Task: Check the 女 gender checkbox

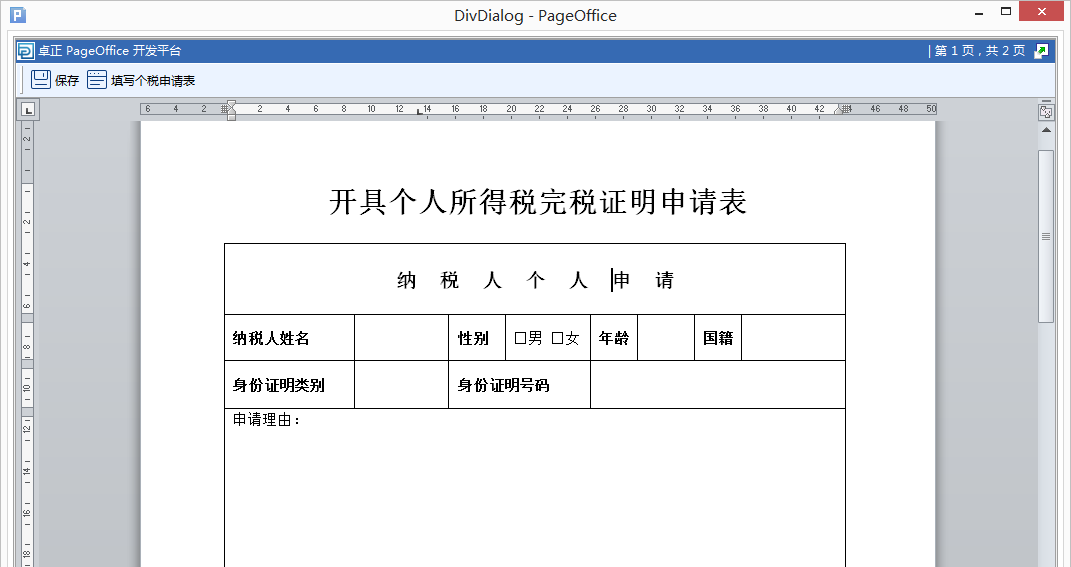Action: [x=557, y=338]
